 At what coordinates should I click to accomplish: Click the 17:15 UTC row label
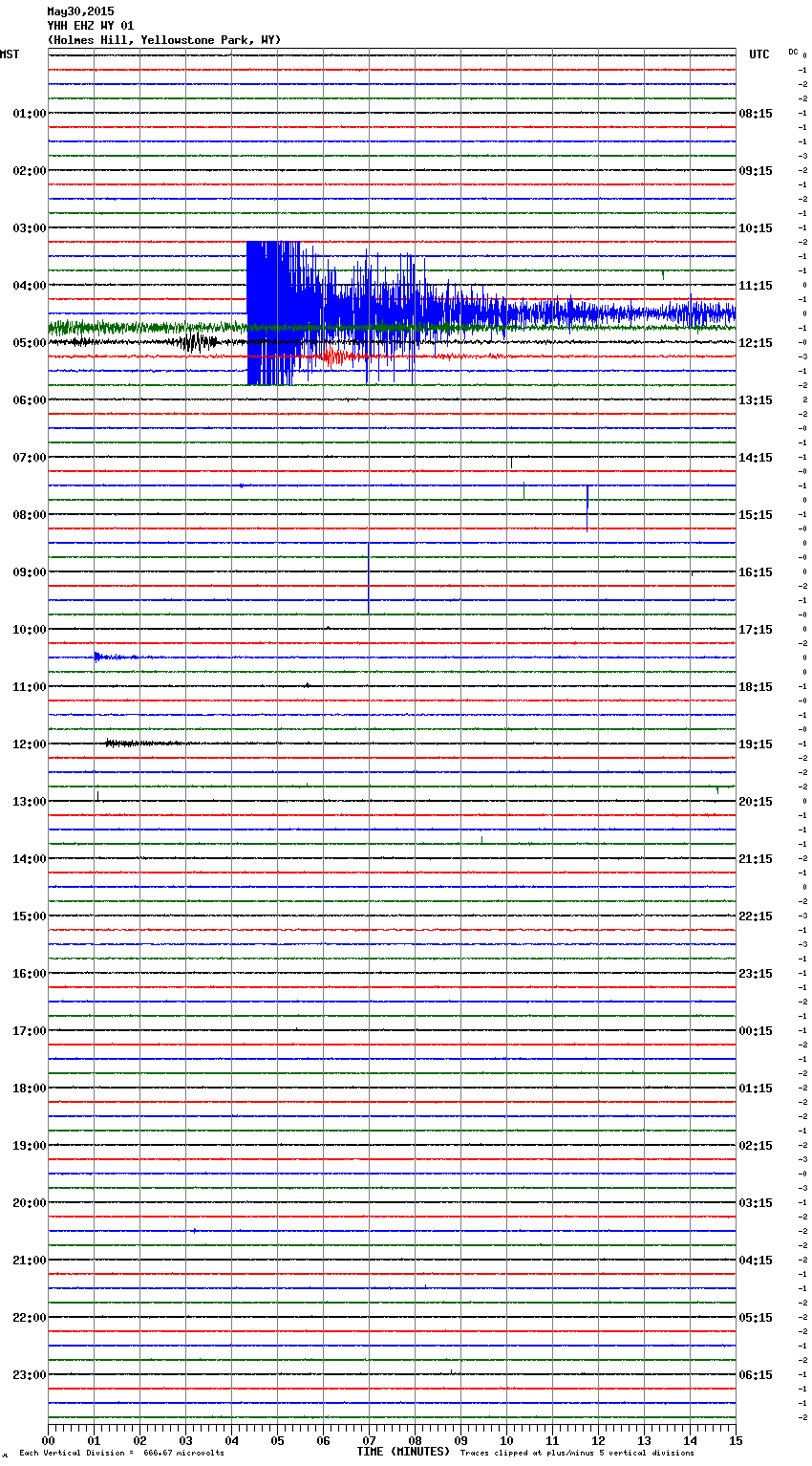pyautogui.click(x=756, y=630)
